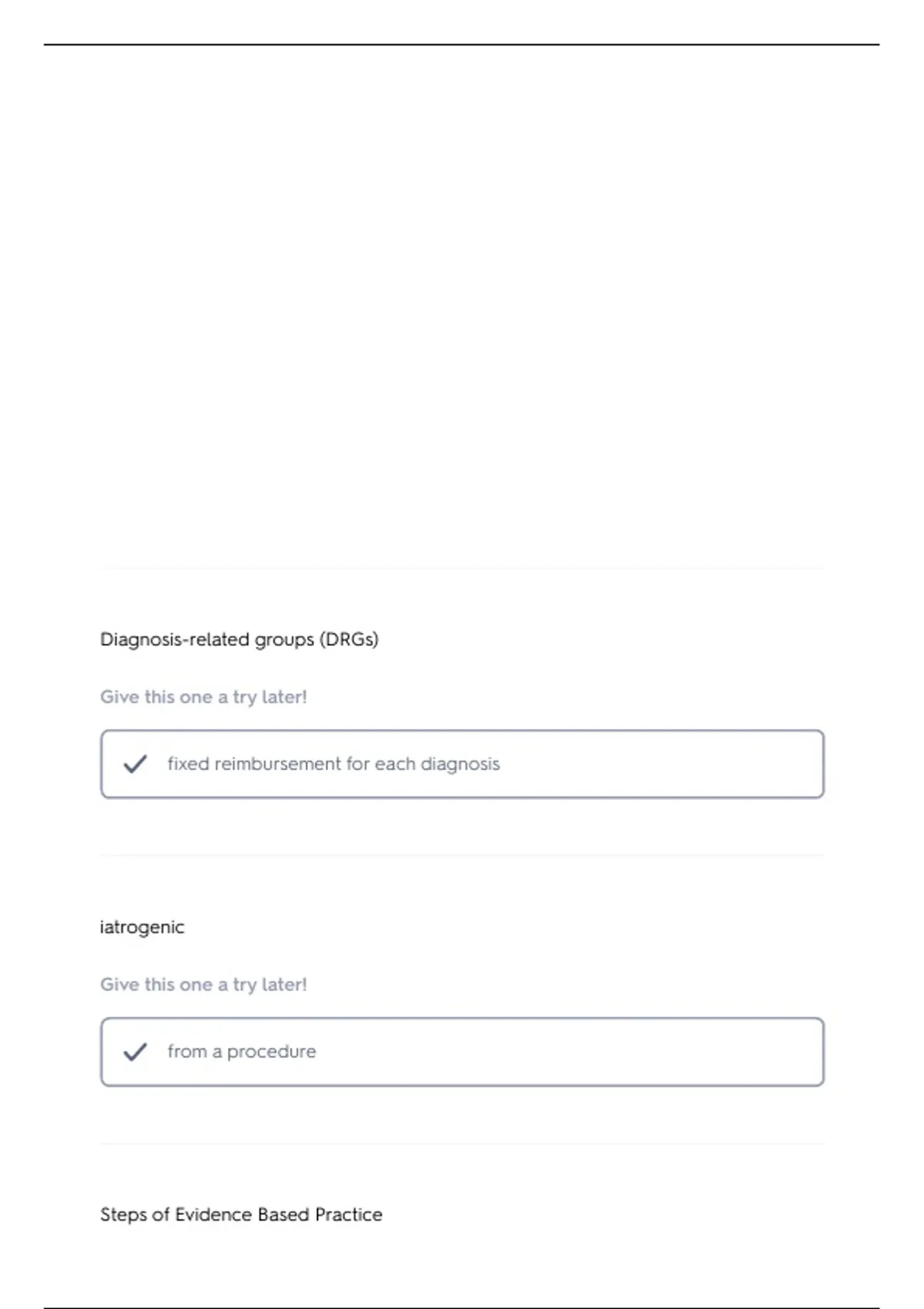
Task: Click the divider above "Steps of Evidence Based Practice"
Action: coord(462,1143)
